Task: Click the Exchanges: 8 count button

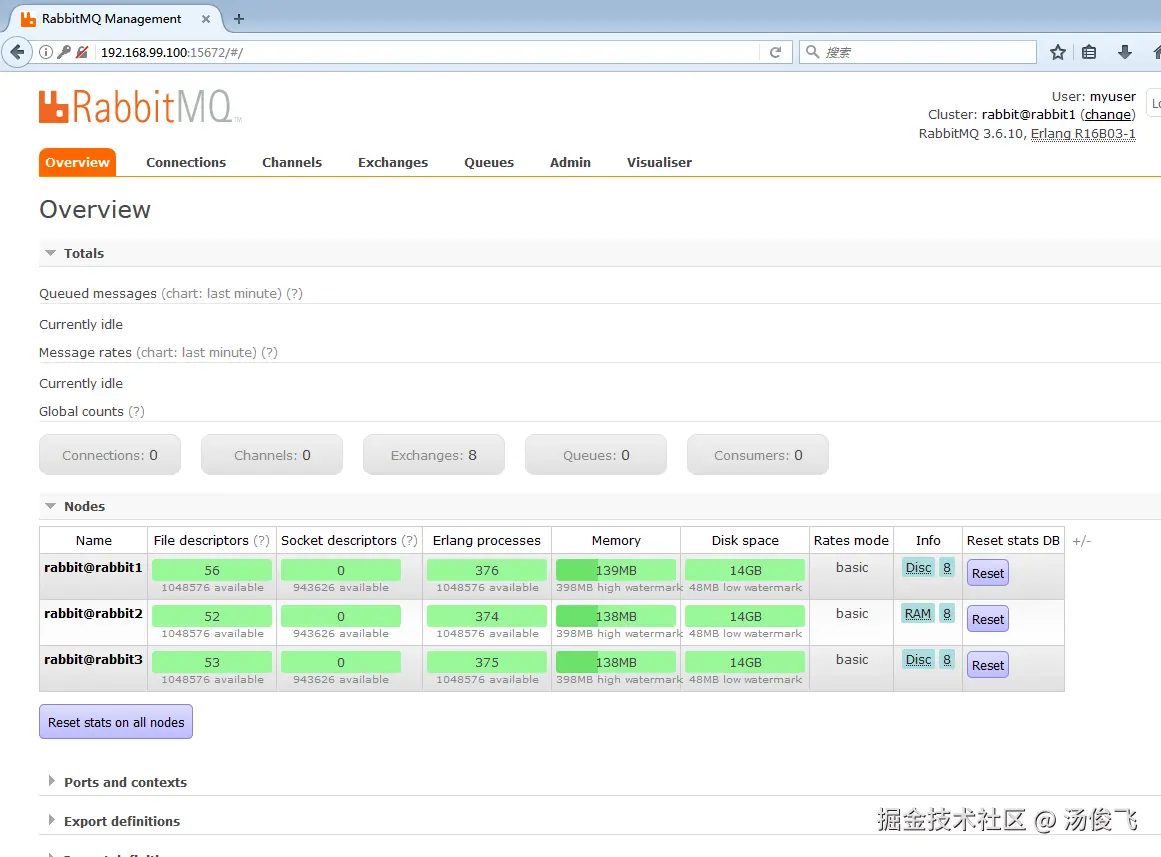Action: 433,455
